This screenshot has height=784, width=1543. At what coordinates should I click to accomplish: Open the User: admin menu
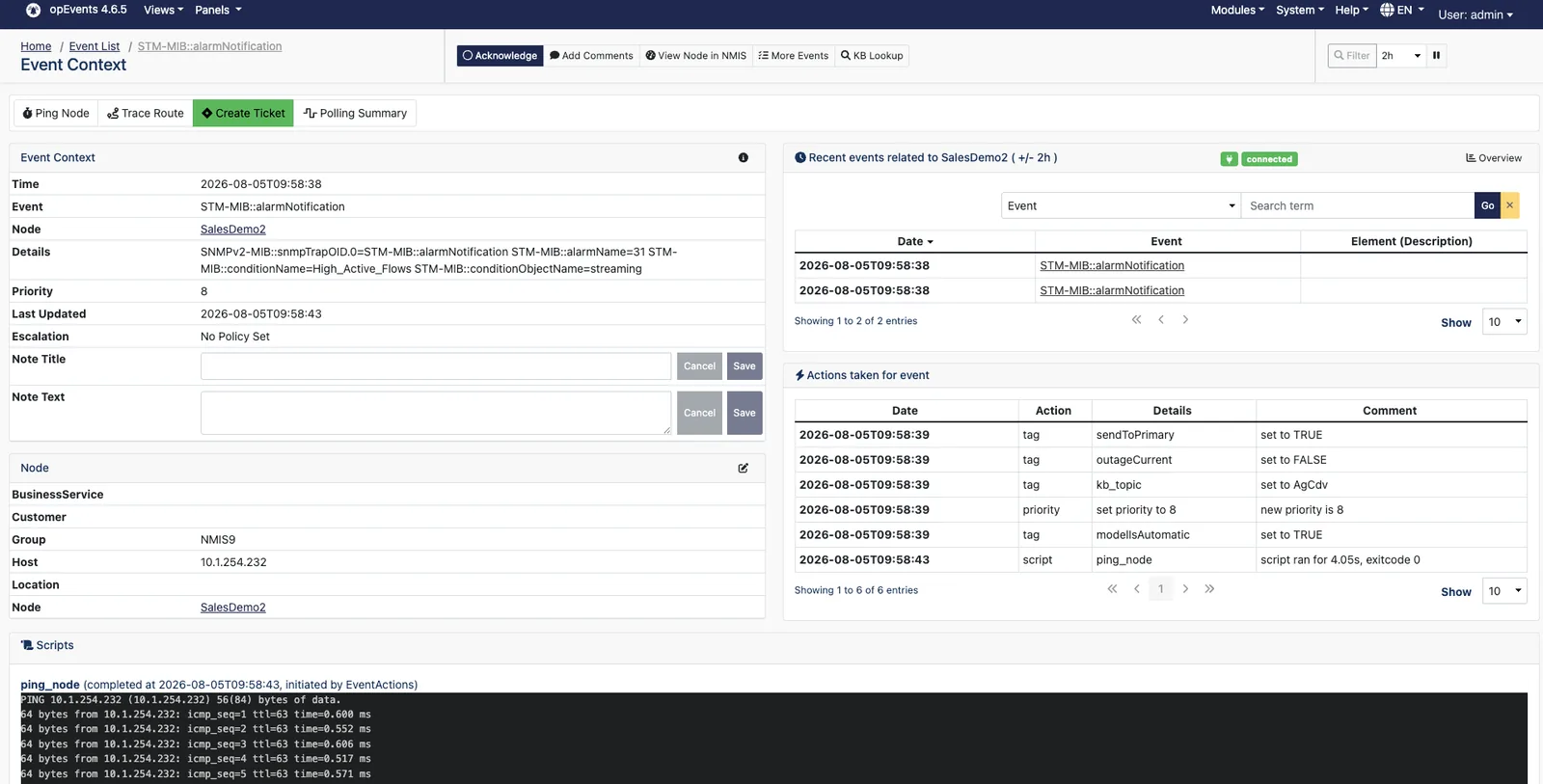tap(1475, 14)
